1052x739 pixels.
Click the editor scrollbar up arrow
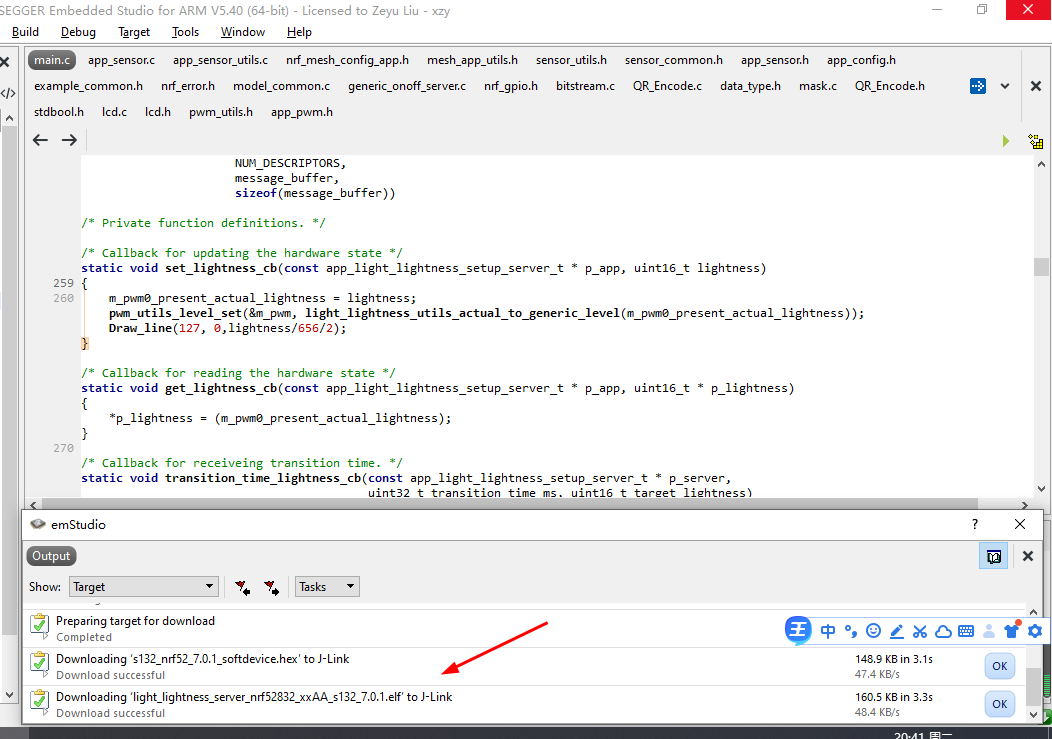click(x=1041, y=164)
